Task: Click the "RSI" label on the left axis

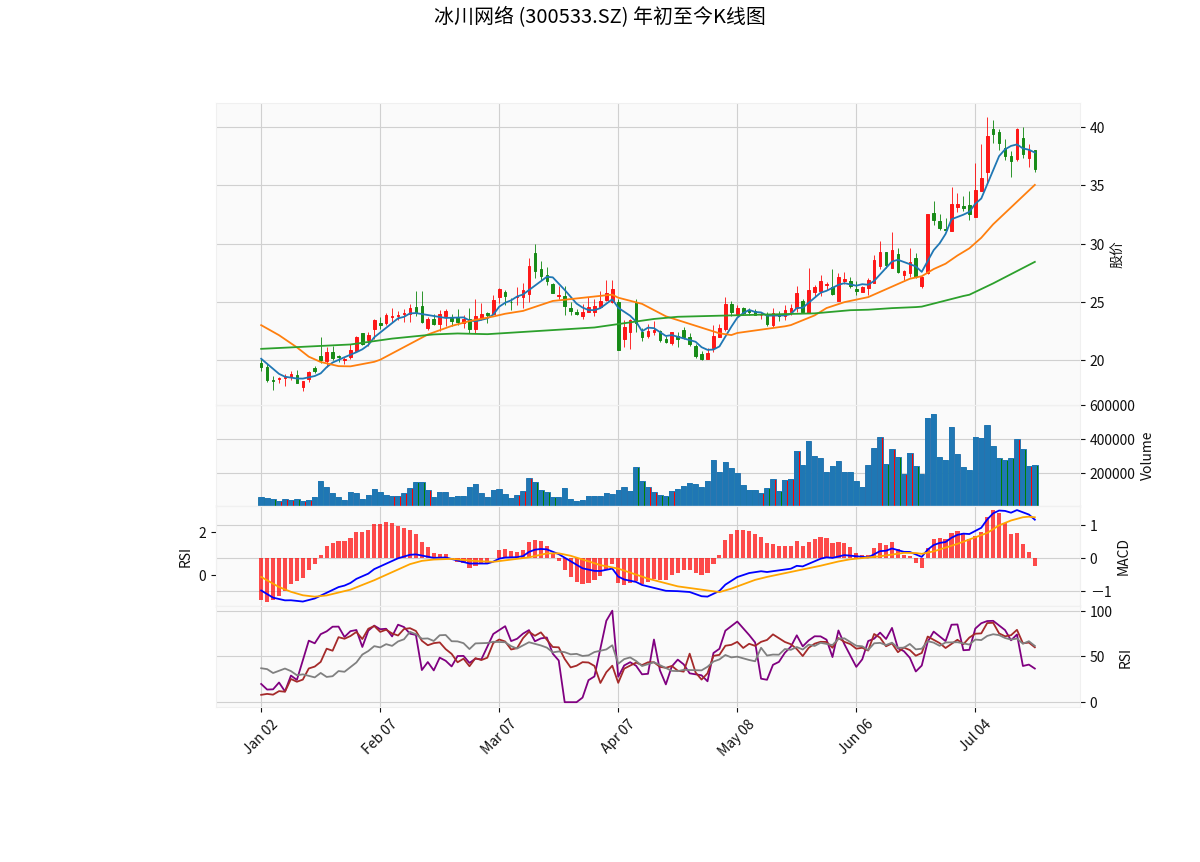Action: (x=185, y=557)
